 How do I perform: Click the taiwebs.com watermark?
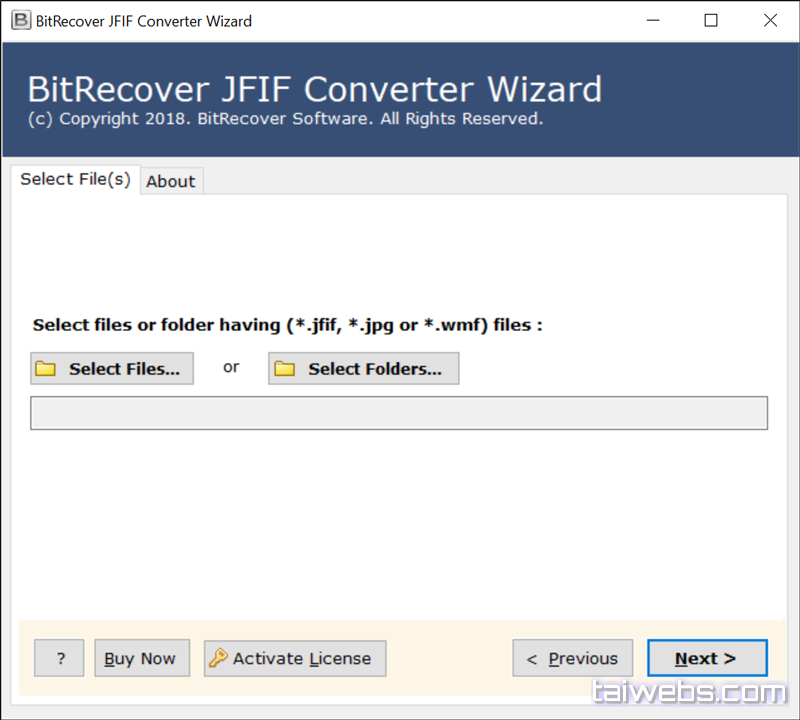click(689, 692)
